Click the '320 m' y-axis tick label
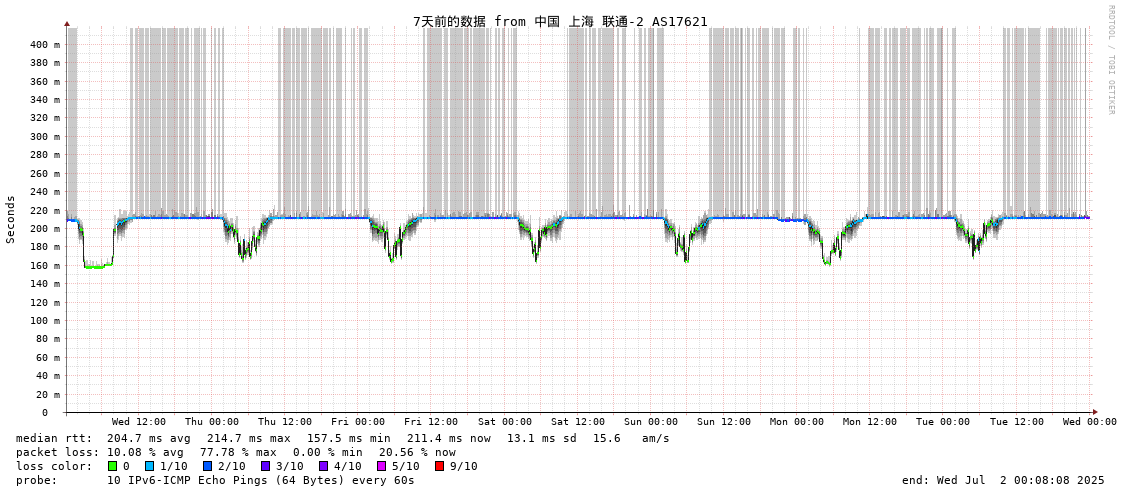Screen dimensions: 1121x494 [45, 118]
